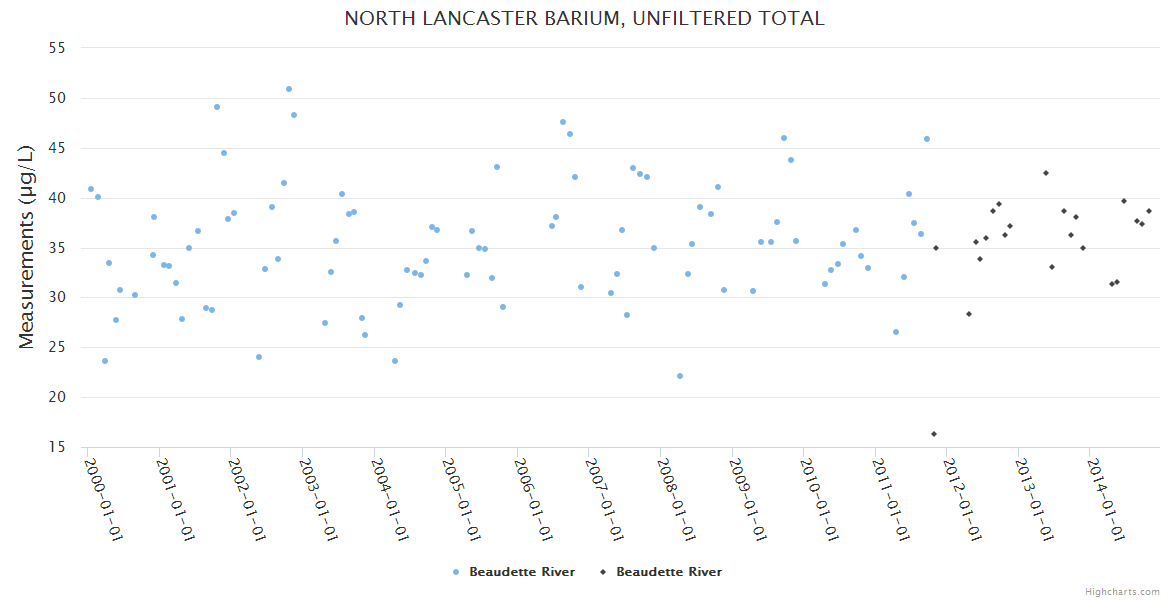1170x600 pixels.
Task: Click the black diamond near 28 in 2012
Action: [969, 314]
